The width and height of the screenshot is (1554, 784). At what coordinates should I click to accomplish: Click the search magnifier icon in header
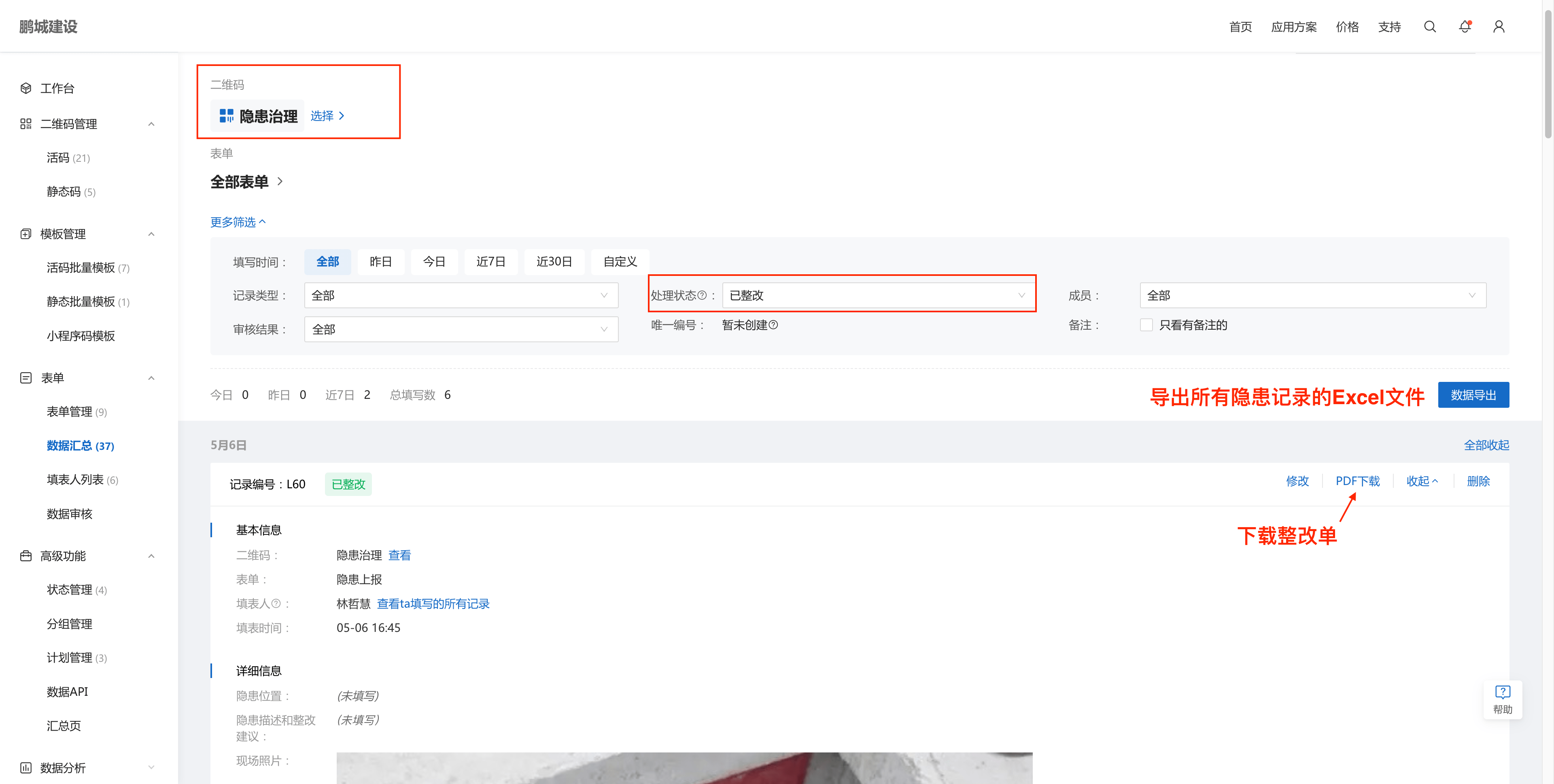tap(1429, 27)
